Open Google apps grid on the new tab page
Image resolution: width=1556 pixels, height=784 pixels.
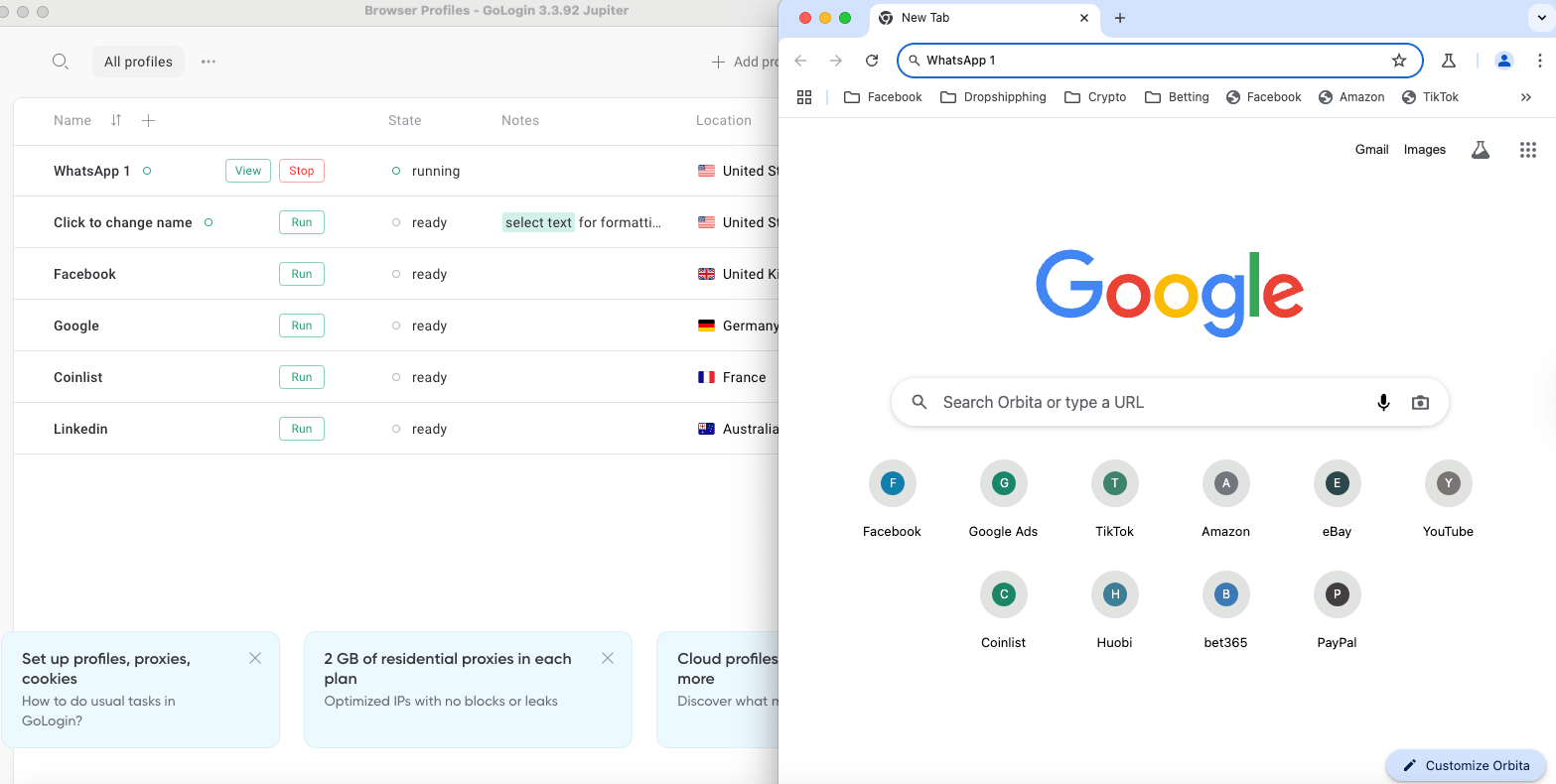pyautogui.click(x=1528, y=150)
